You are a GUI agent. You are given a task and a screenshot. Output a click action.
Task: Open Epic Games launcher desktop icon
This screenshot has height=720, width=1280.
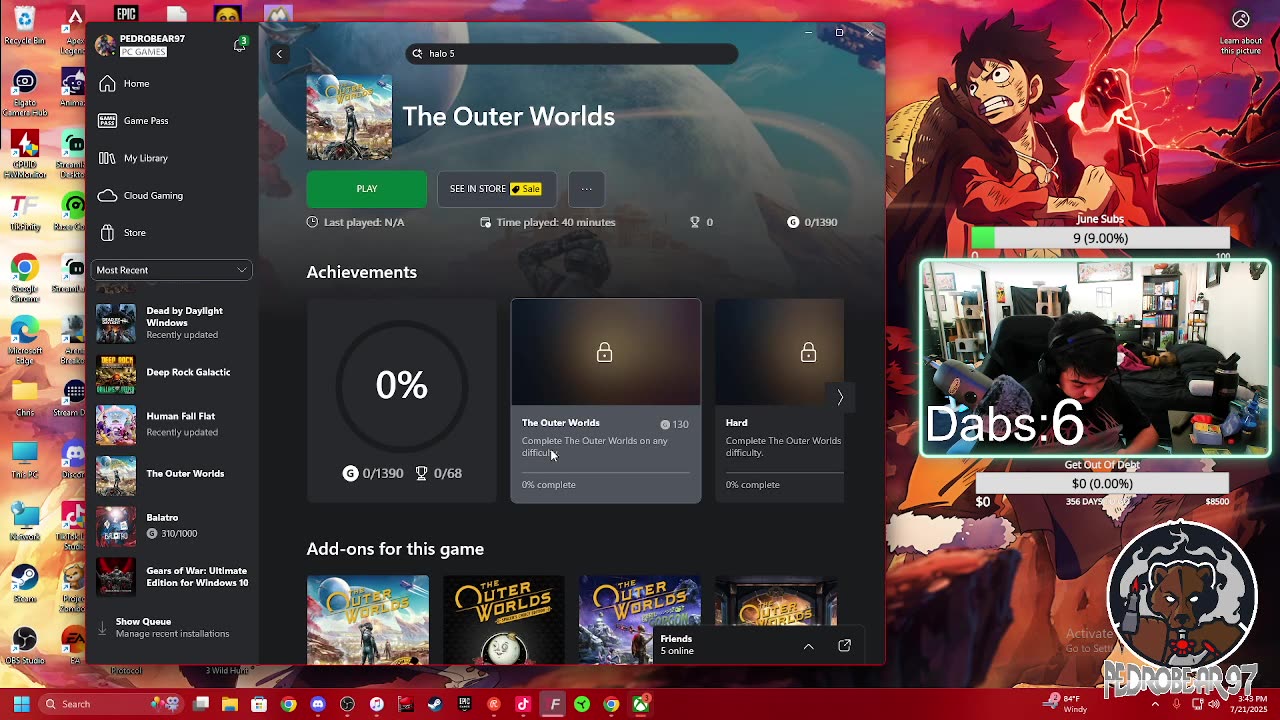coord(126,13)
